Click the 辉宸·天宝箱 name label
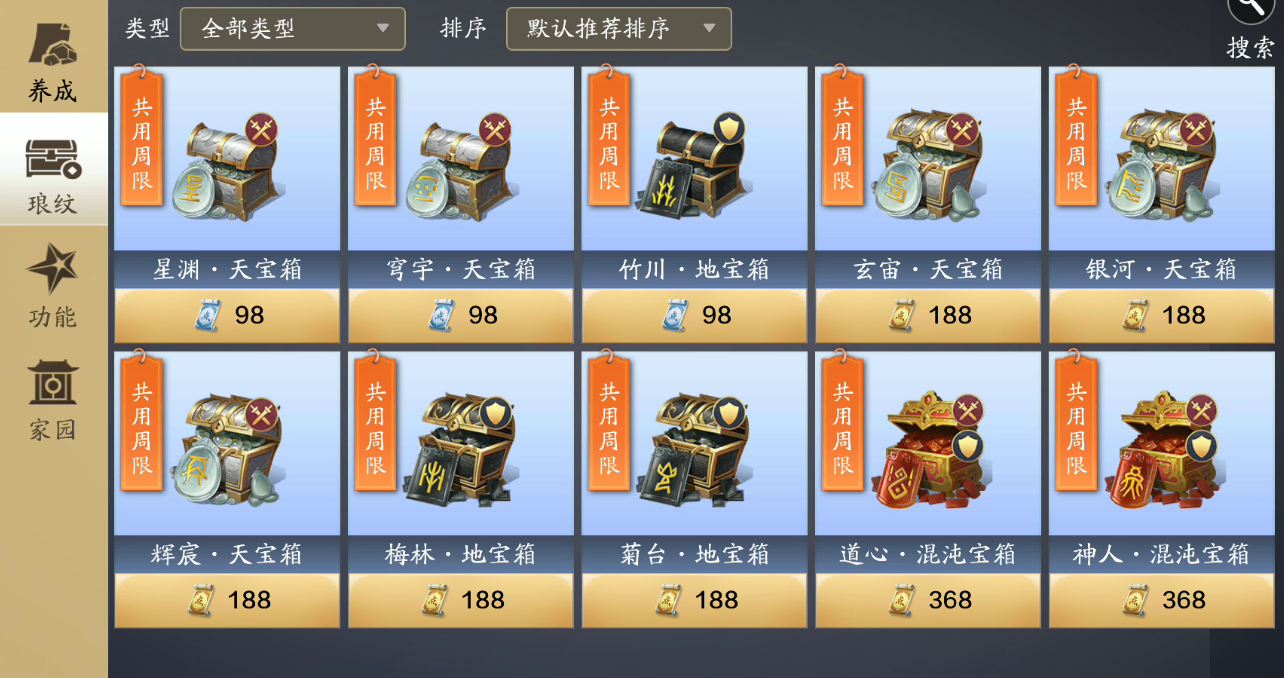1284x678 pixels. [227, 554]
